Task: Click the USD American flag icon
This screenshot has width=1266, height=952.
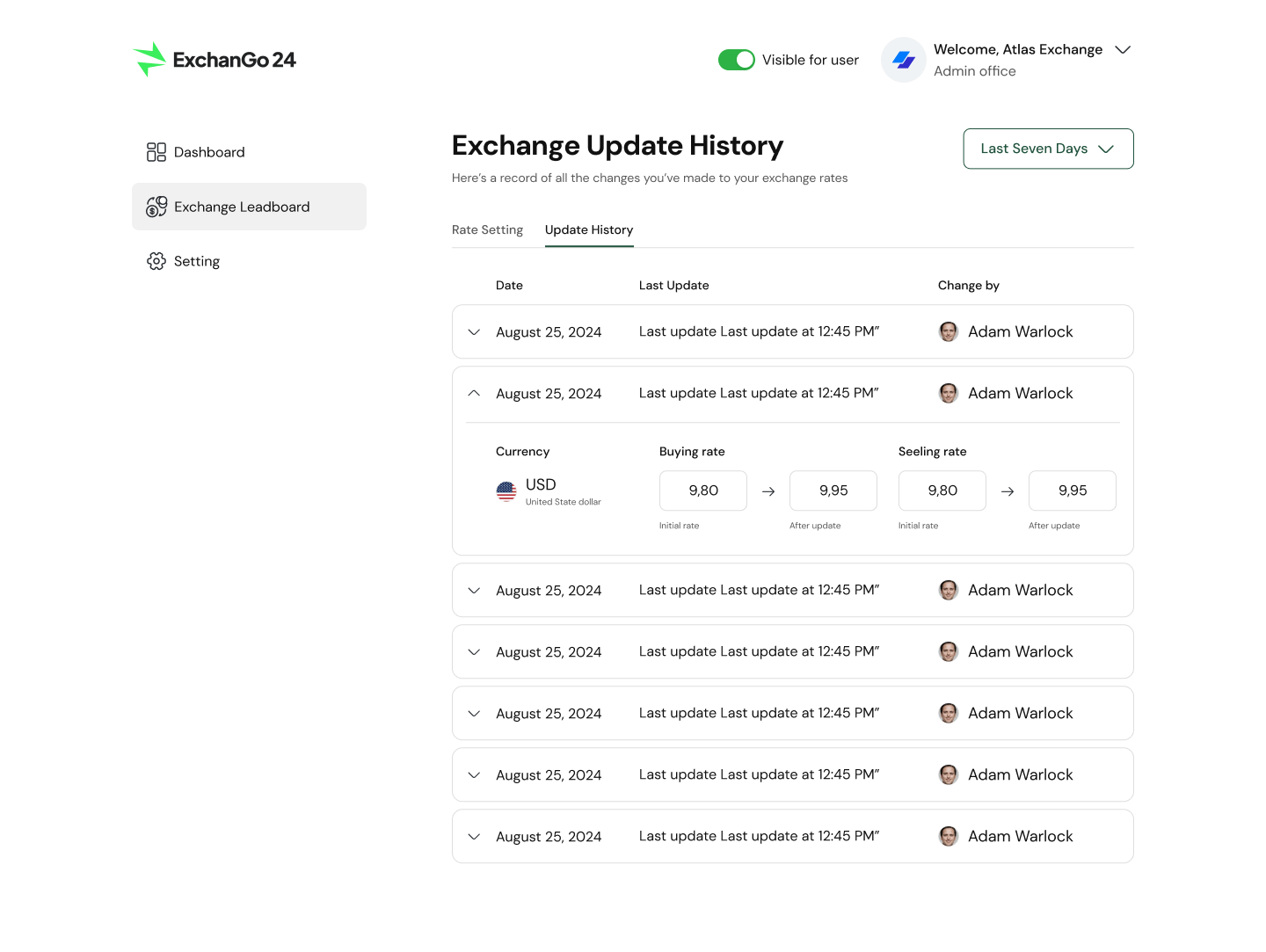Action: [x=506, y=491]
